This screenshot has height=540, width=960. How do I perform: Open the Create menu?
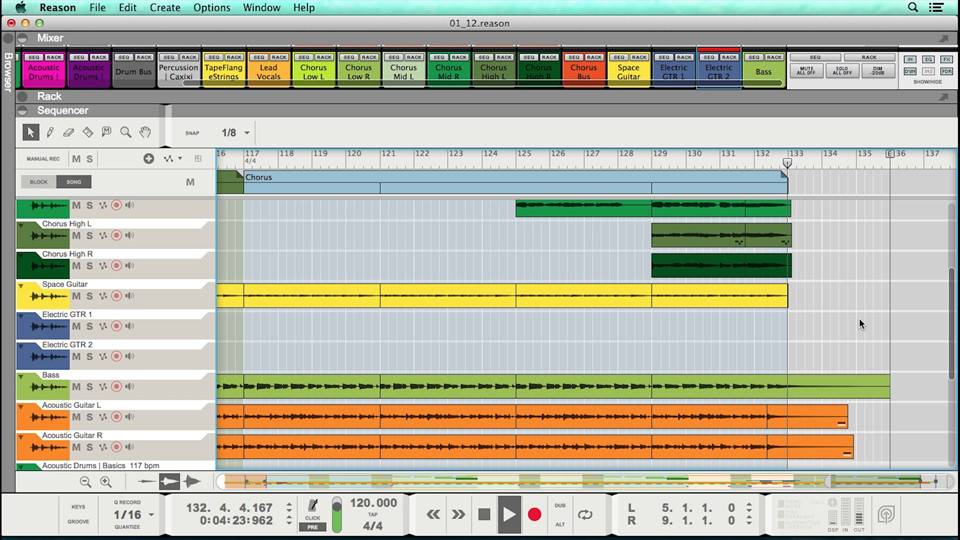pos(165,7)
